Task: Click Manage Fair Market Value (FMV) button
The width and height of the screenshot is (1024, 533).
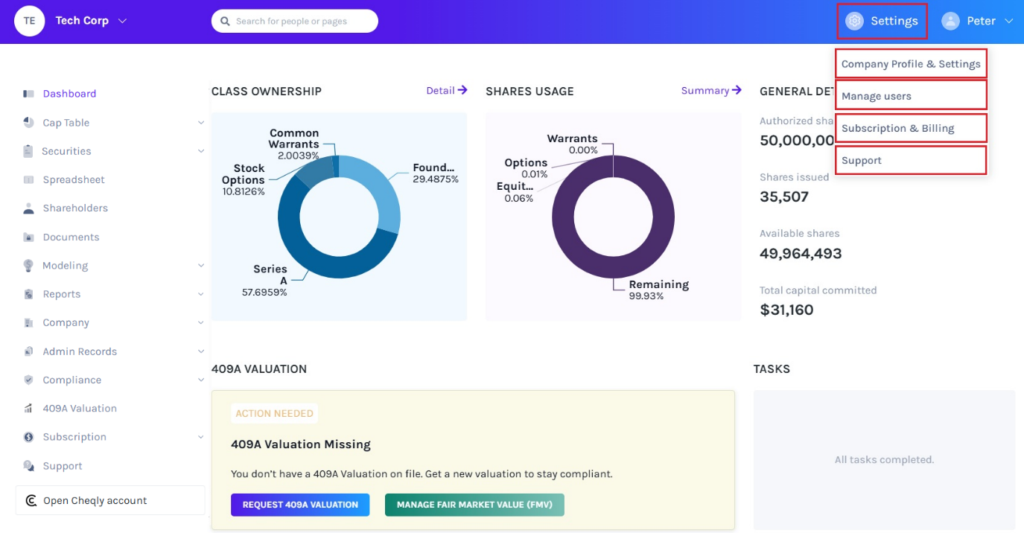Action: [x=473, y=505]
